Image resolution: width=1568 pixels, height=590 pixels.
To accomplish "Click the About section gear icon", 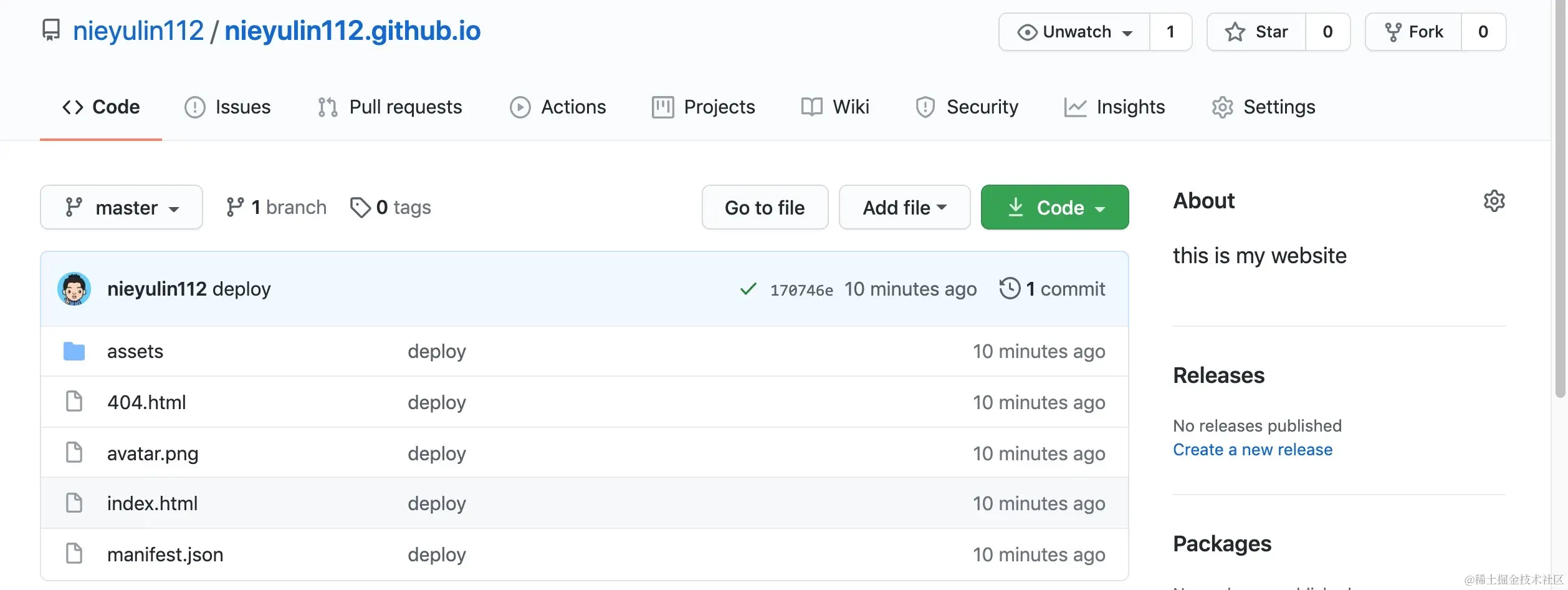I will [1494, 201].
